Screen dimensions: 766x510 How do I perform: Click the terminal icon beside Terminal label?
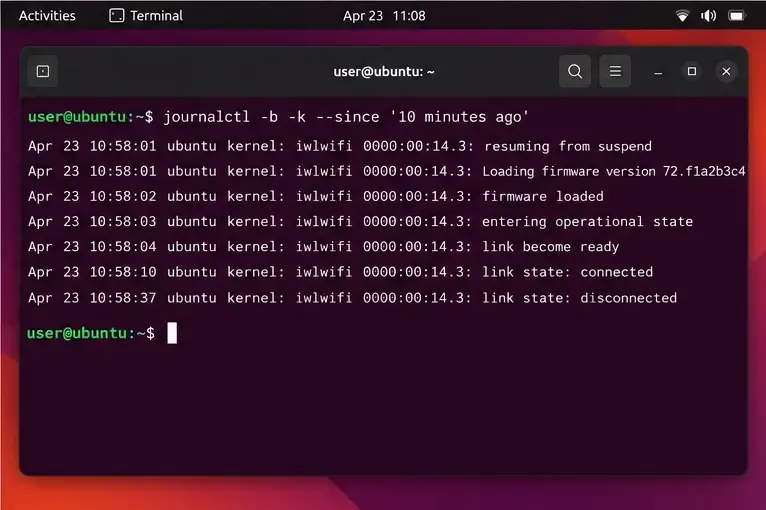point(117,16)
